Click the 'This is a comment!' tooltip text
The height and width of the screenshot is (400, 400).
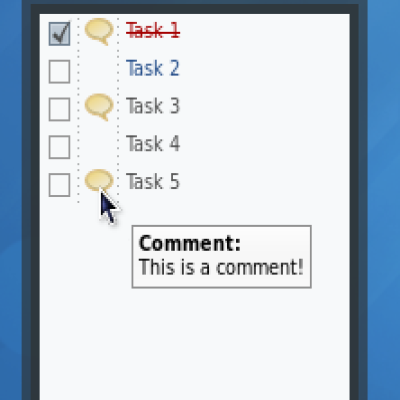click(221, 267)
